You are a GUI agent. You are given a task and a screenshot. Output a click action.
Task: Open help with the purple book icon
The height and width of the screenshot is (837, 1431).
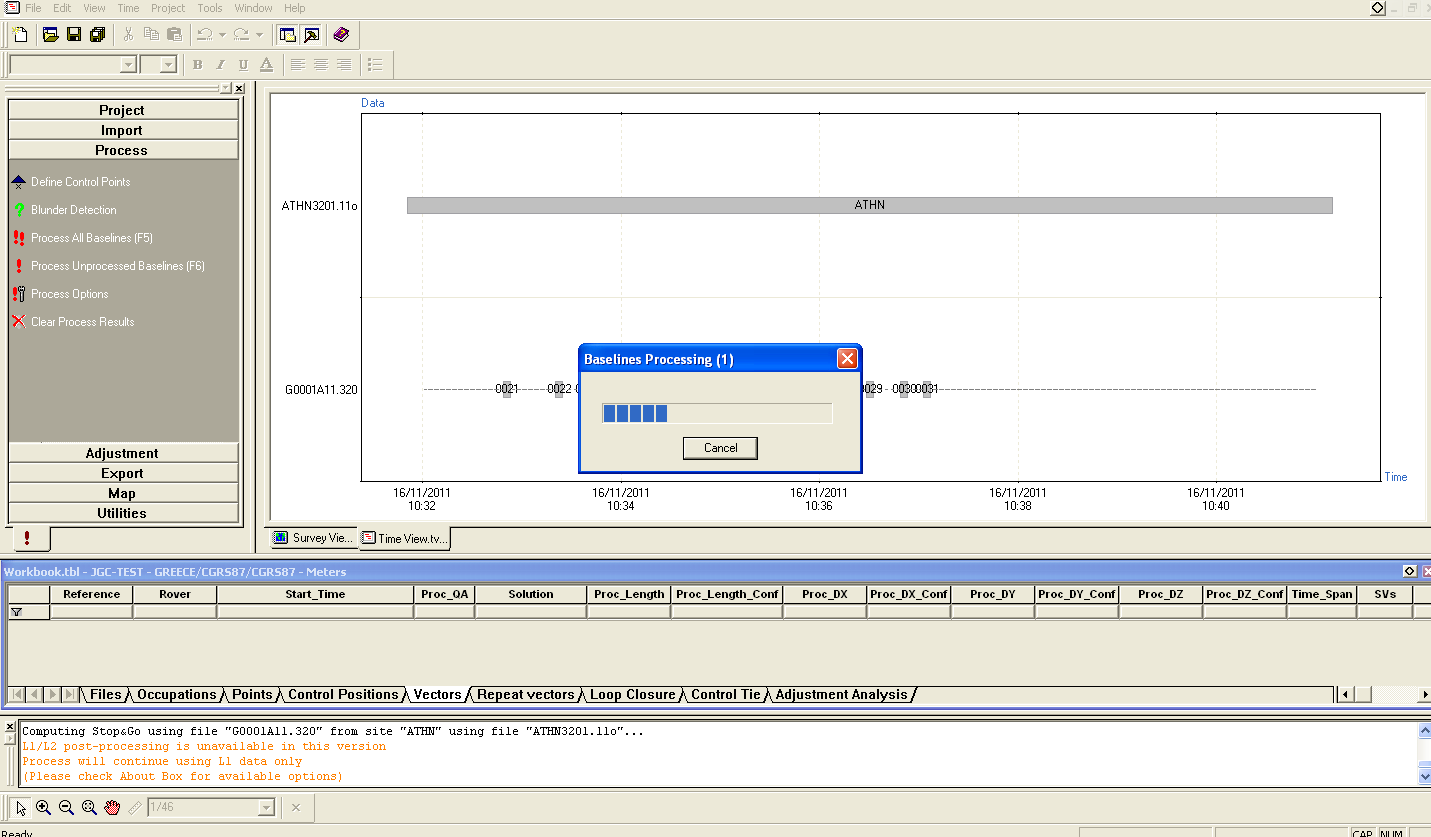(341, 35)
